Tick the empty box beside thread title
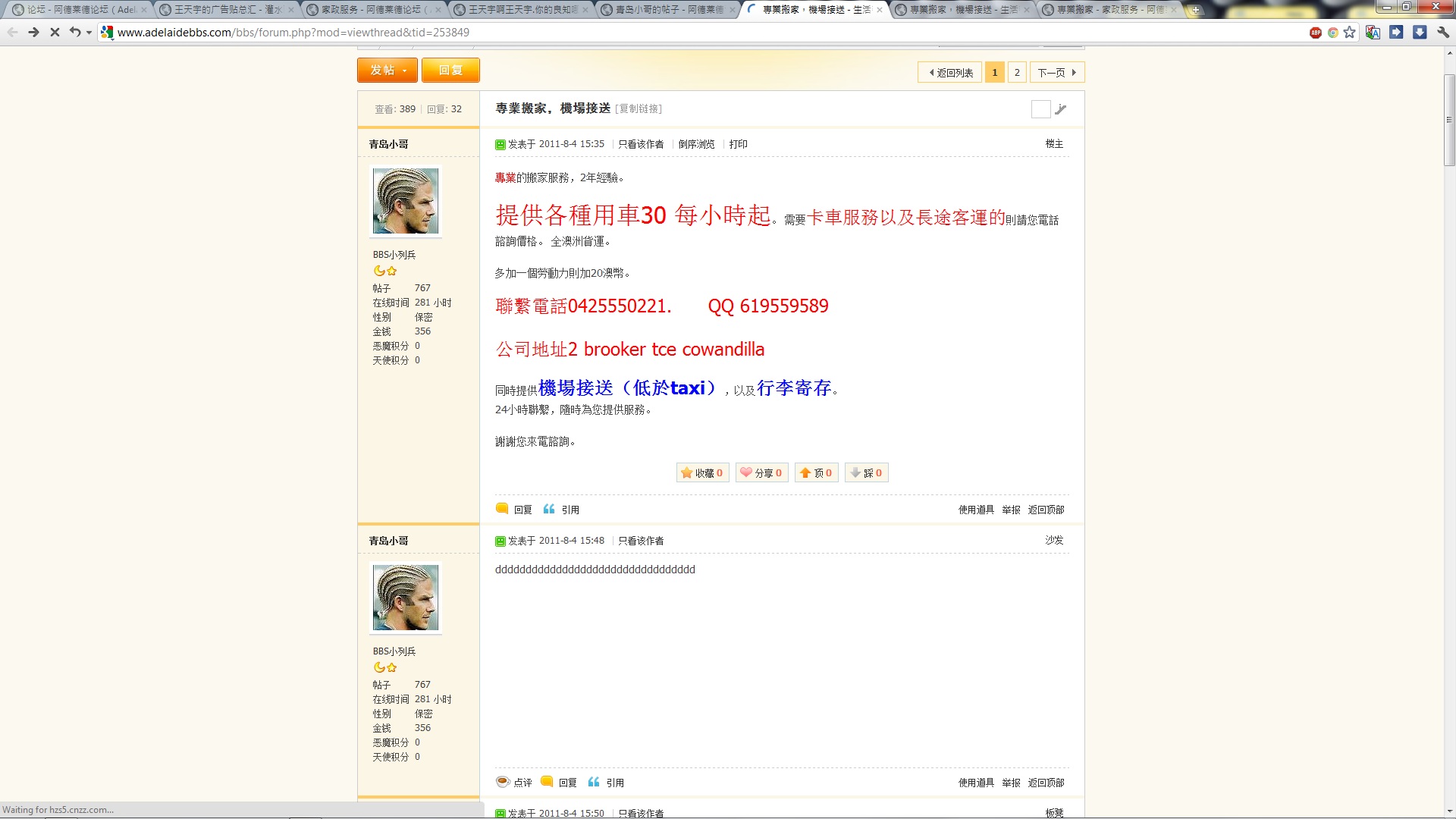Image resolution: width=1456 pixels, height=819 pixels. point(1040,109)
